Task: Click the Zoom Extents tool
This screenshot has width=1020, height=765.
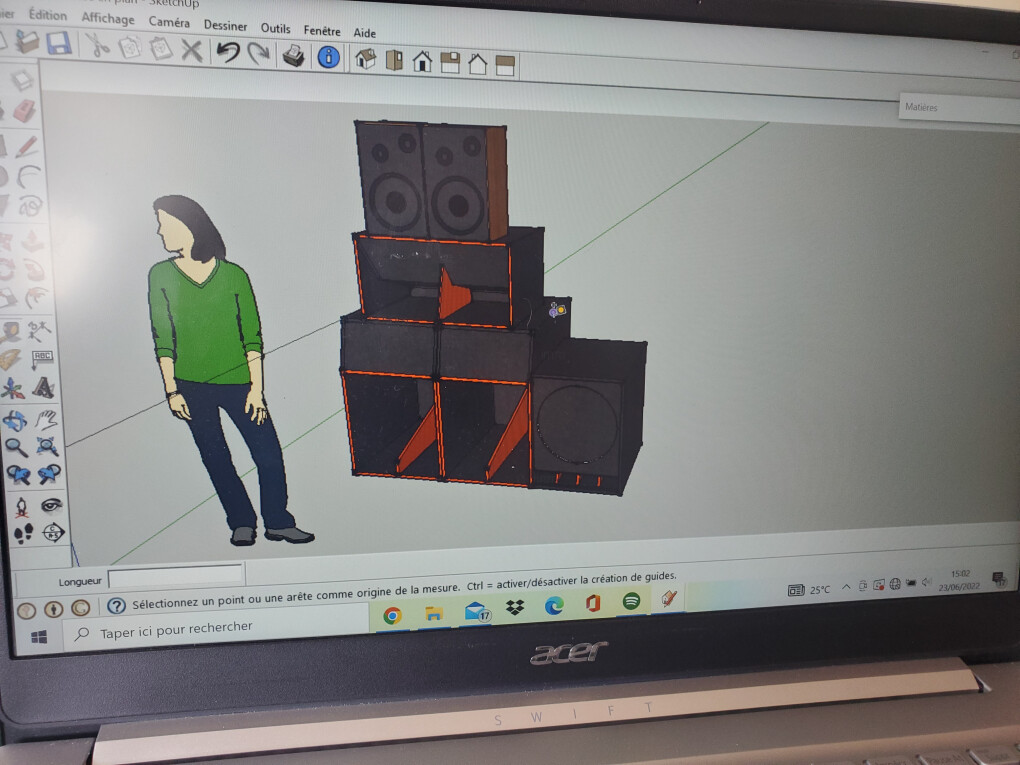Action: (47, 446)
